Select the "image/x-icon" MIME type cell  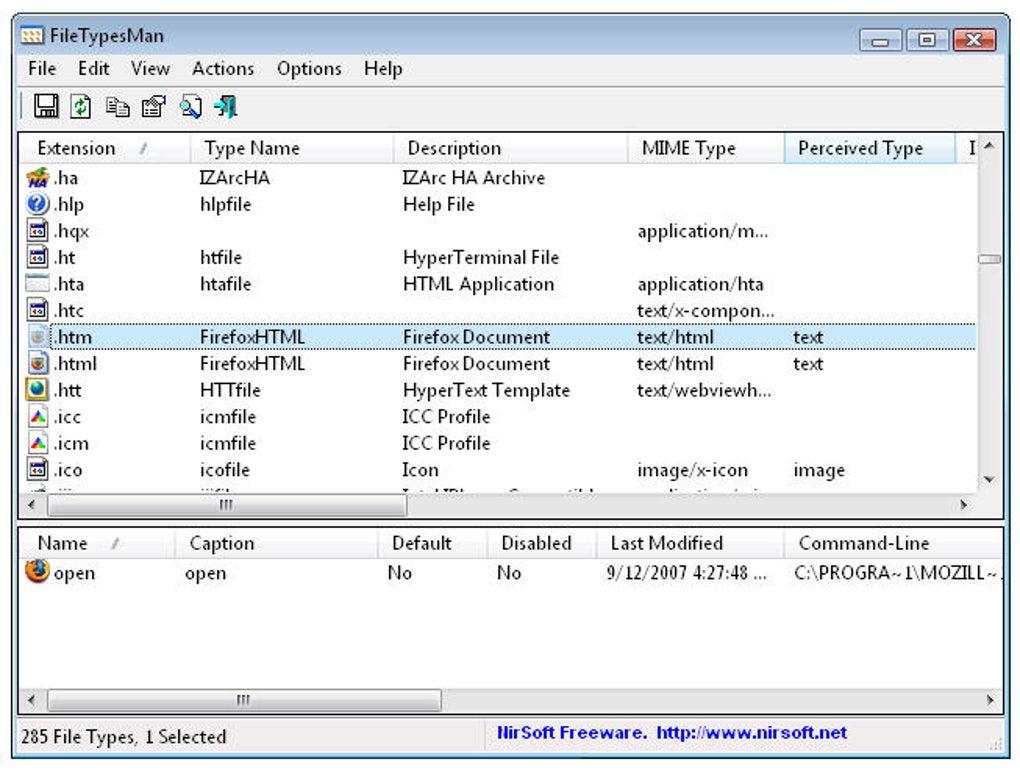[692, 470]
